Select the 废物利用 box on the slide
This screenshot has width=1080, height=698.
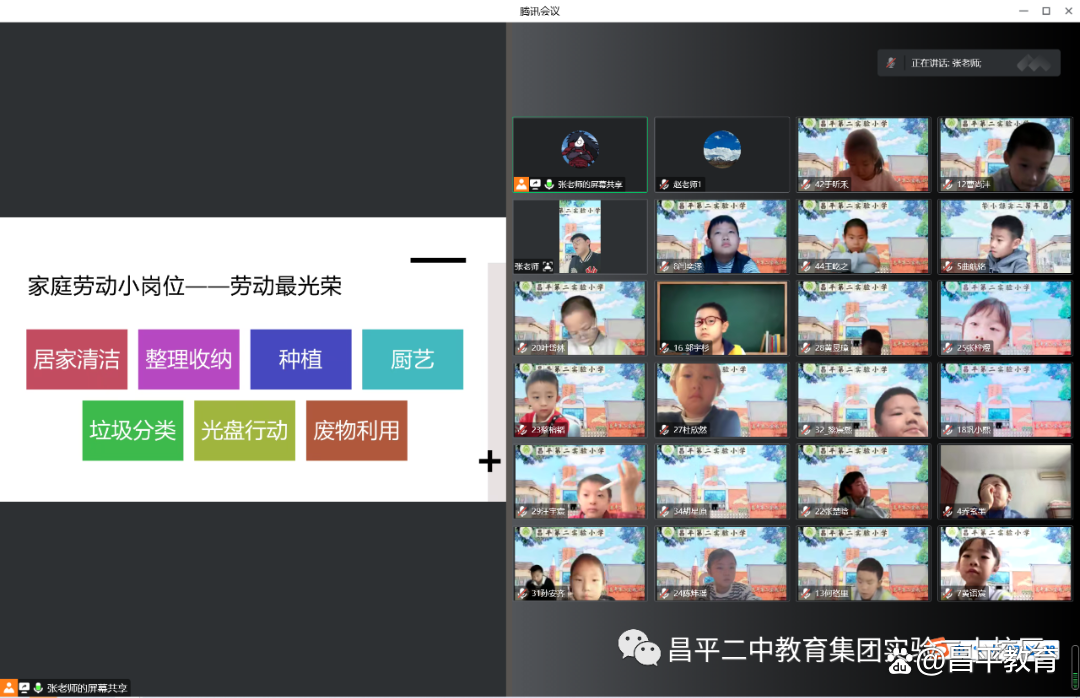pyautogui.click(x=357, y=431)
